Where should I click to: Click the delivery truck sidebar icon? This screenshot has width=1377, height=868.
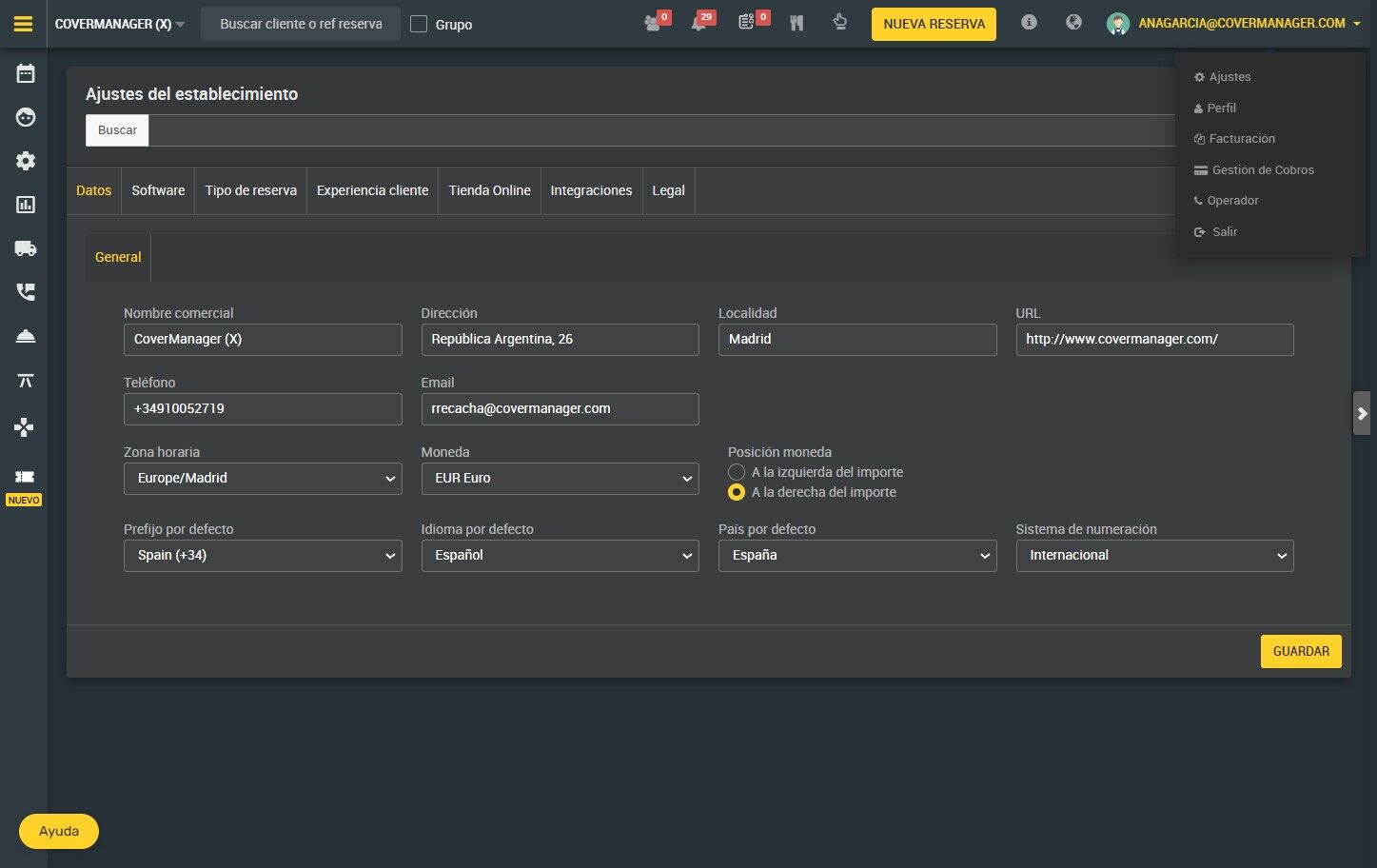pyautogui.click(x=26, y=248)
